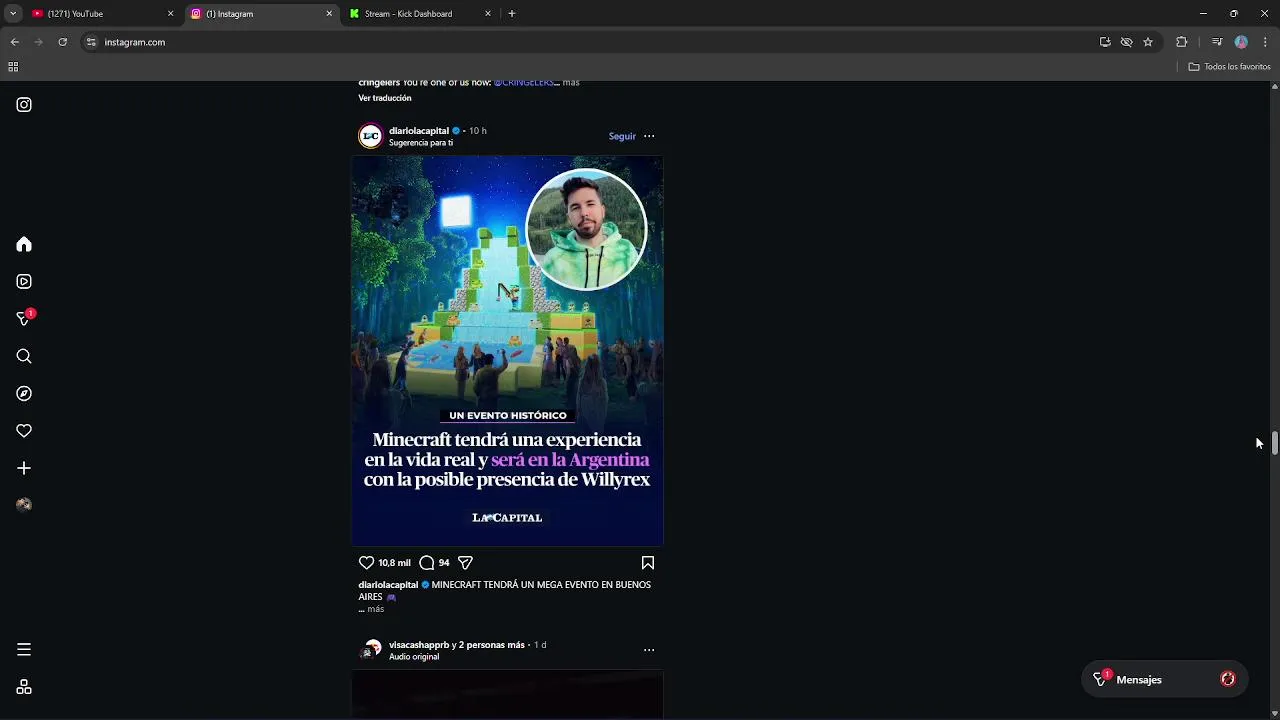Viewport: 1280px width, 720px height.
Task: Open the diariolacapital username in the post header
Action: (419, 131)
